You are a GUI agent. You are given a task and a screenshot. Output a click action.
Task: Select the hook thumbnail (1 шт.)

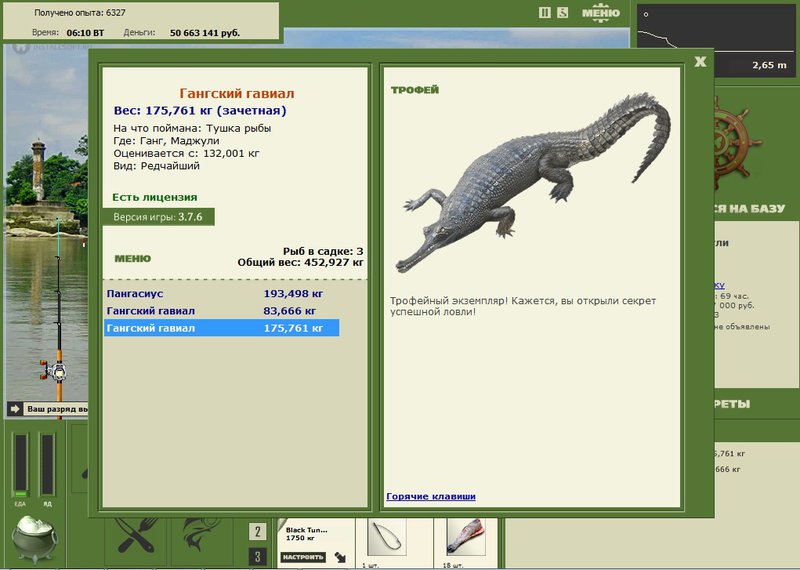387,537
